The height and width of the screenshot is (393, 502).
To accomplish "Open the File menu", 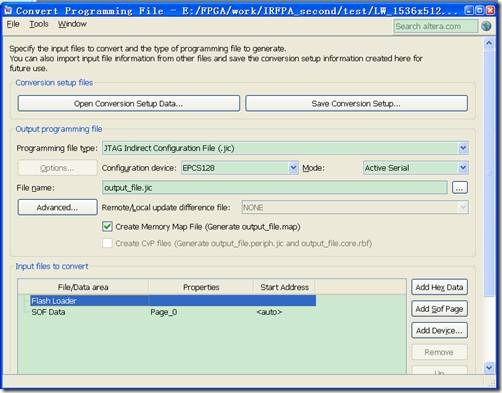I will [x=13, y=24].
